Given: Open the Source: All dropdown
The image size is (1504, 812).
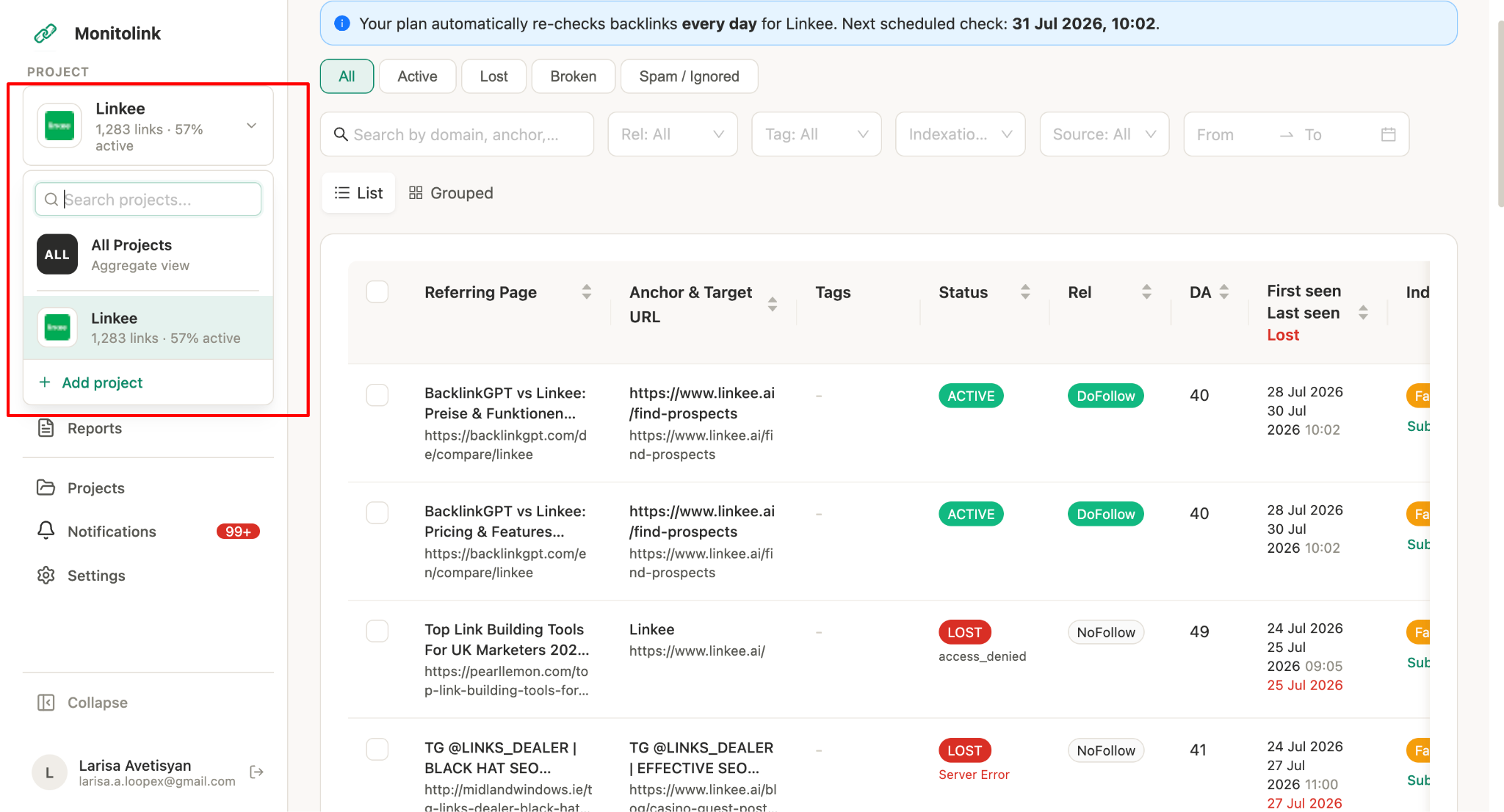Looking at the screenshot, I should point(1104,134).
